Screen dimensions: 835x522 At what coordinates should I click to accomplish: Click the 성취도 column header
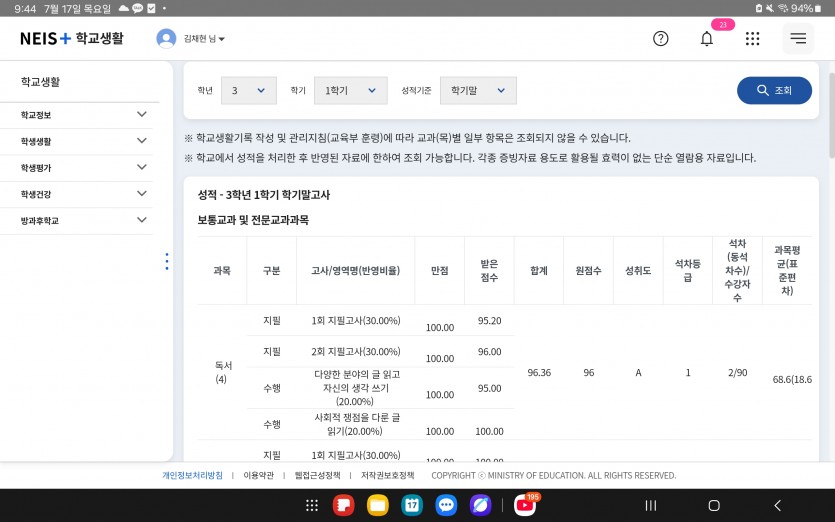click(637, 271)
